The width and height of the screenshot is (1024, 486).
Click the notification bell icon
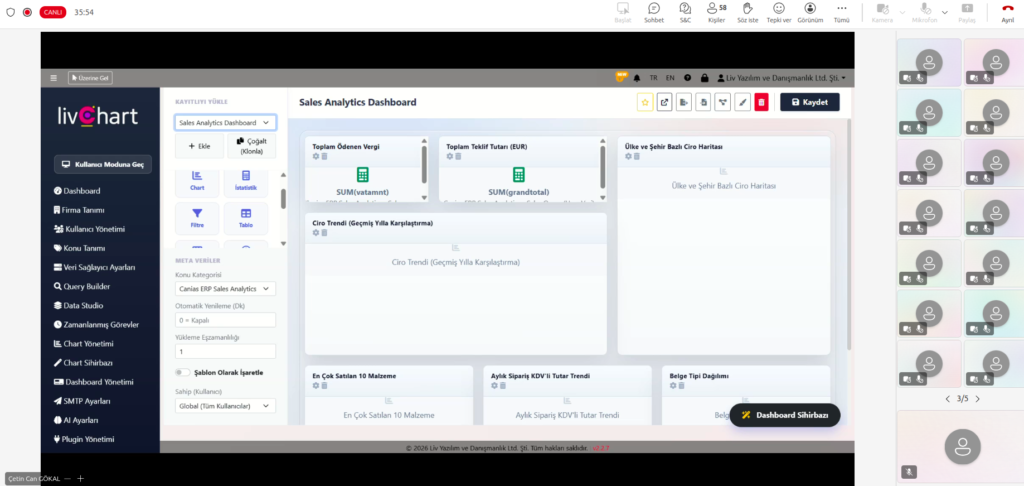637,78
